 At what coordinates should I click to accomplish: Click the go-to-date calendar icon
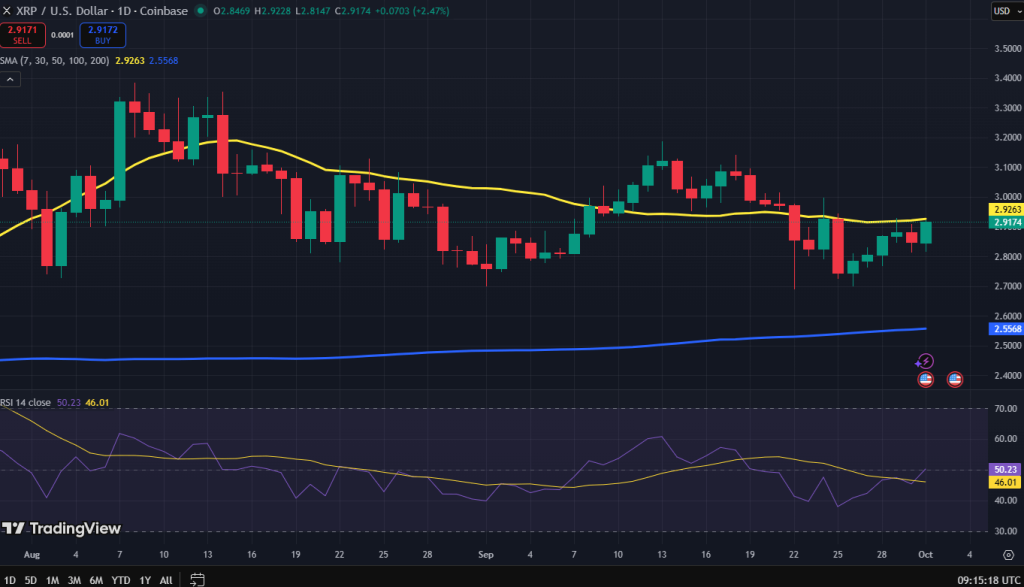[x=197, y=579]
